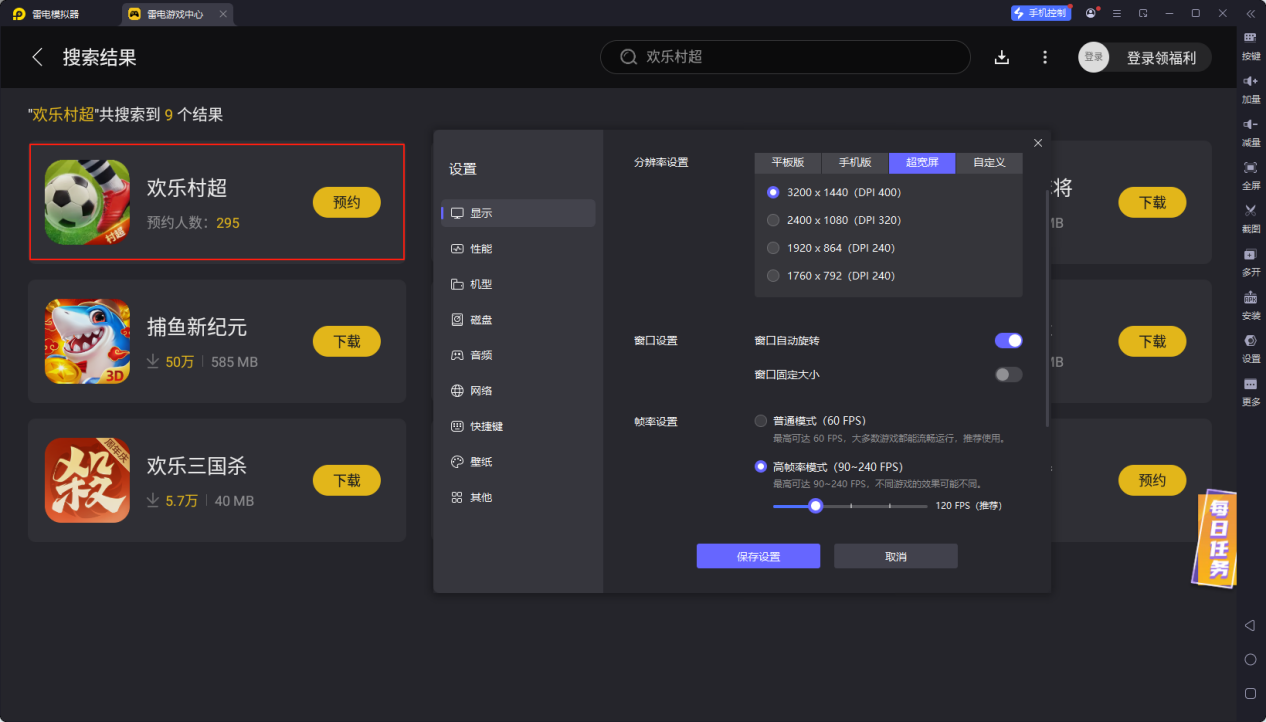The width and height of the screenshot is (1266, 722).
Task: Choose 普通模式 (60 FPS) frame rate
Action: coord(810,421)
